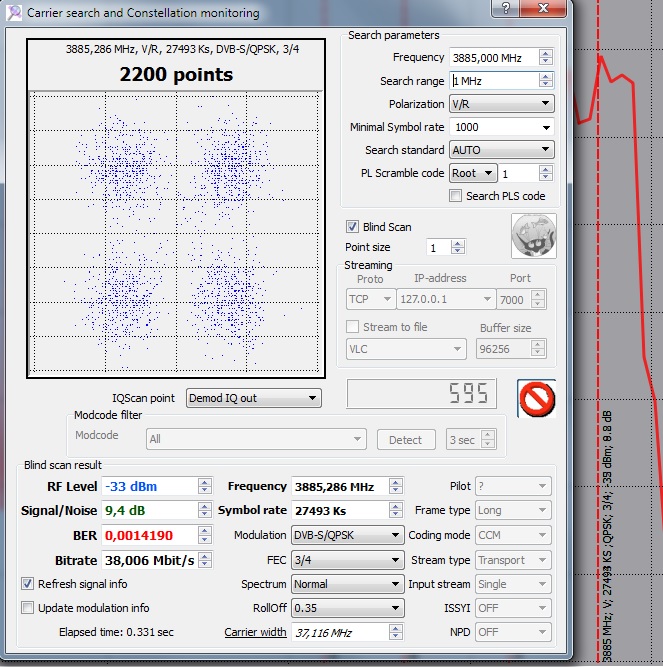Click the cat logo picture button
The height and width of the screenshot is (667, 663).
coord(534,236)
